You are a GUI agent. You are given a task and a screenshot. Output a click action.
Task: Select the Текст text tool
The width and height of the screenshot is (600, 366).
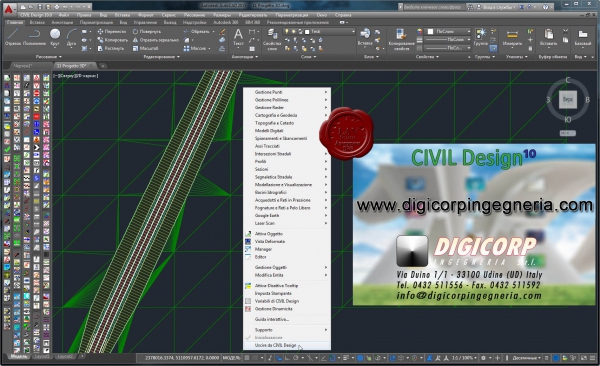[238, 37]
